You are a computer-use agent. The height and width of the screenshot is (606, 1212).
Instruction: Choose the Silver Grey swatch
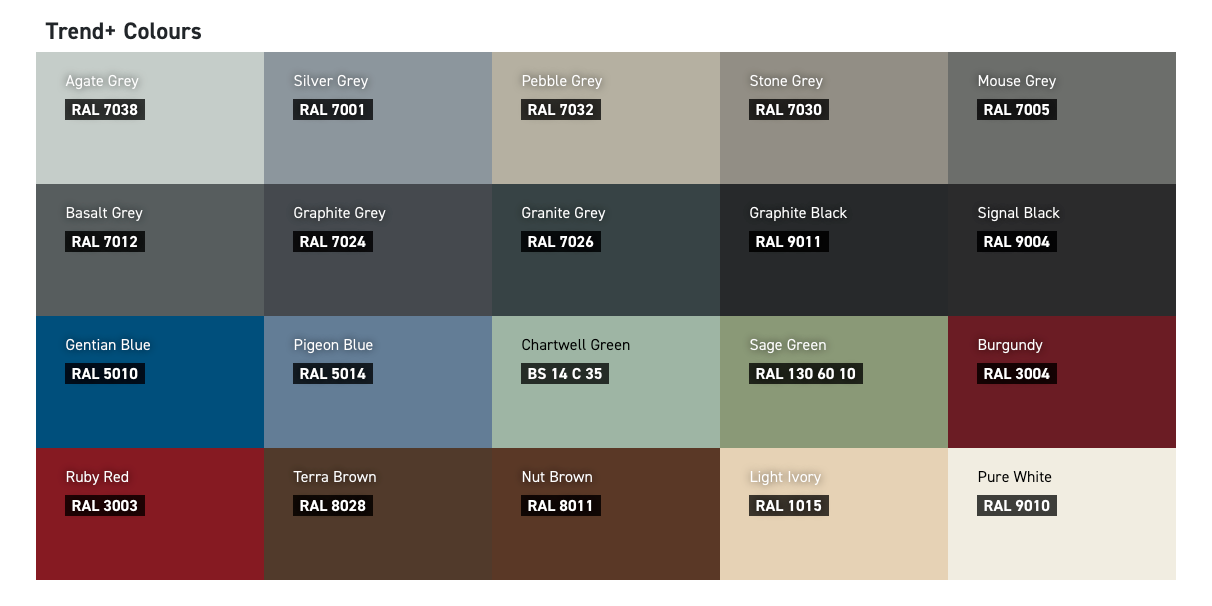click(378, 118)
